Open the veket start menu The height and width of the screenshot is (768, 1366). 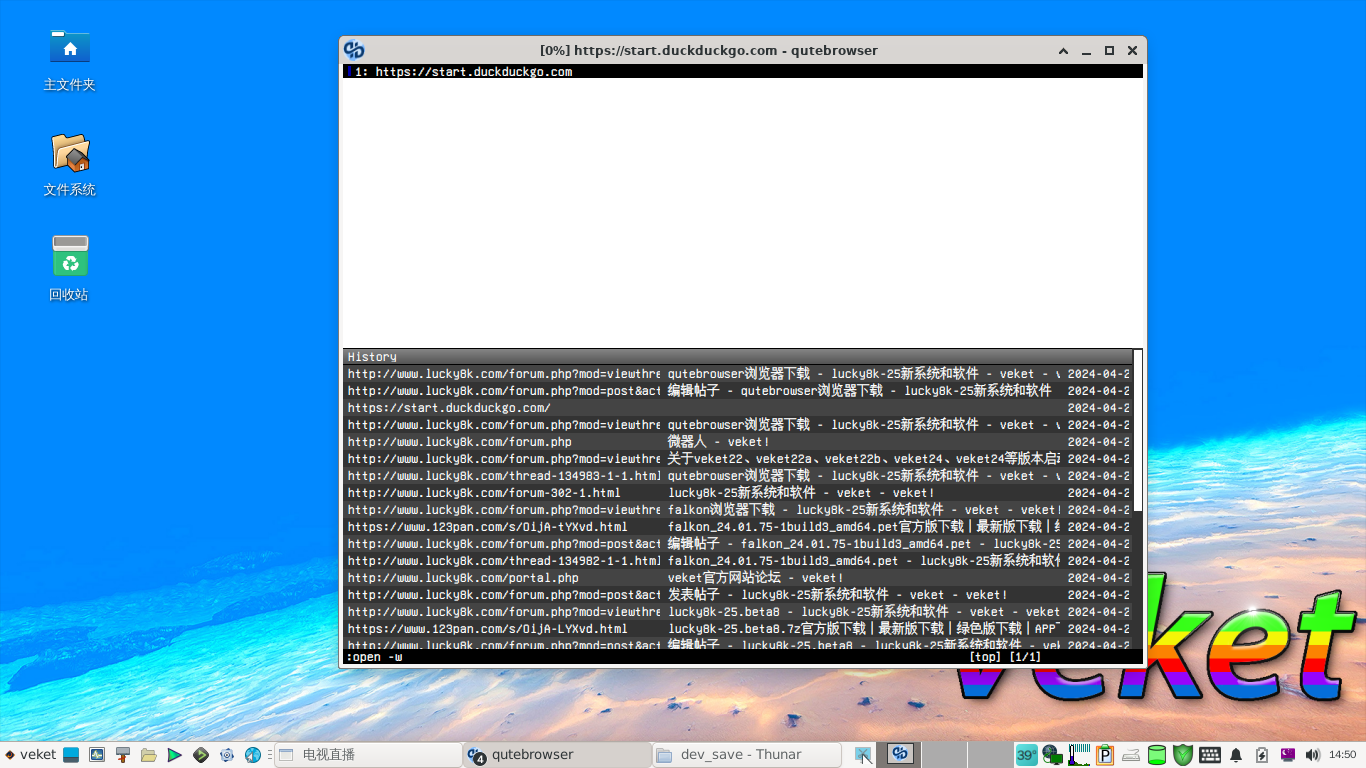click(x=30, y=755)
